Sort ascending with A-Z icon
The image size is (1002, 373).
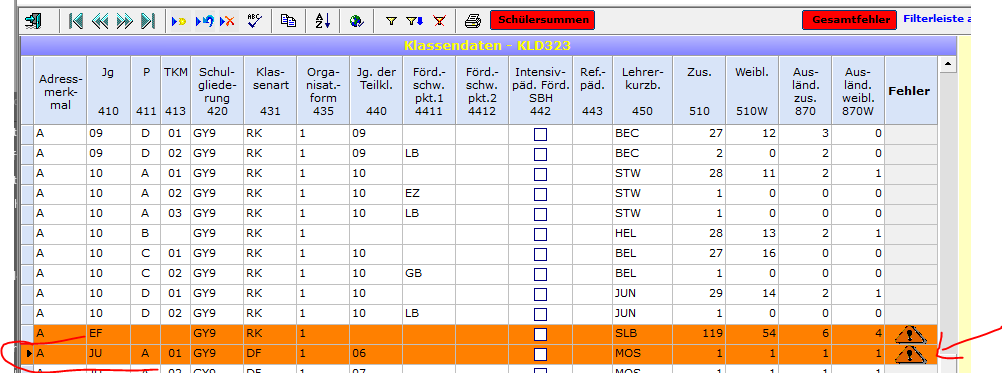(323, 20)
